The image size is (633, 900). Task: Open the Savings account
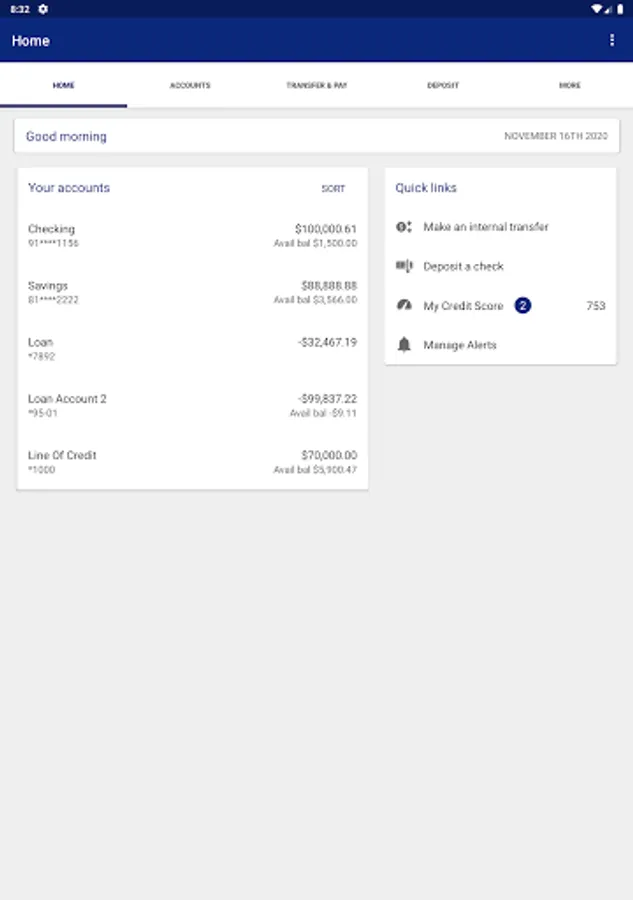click(192, 292)
